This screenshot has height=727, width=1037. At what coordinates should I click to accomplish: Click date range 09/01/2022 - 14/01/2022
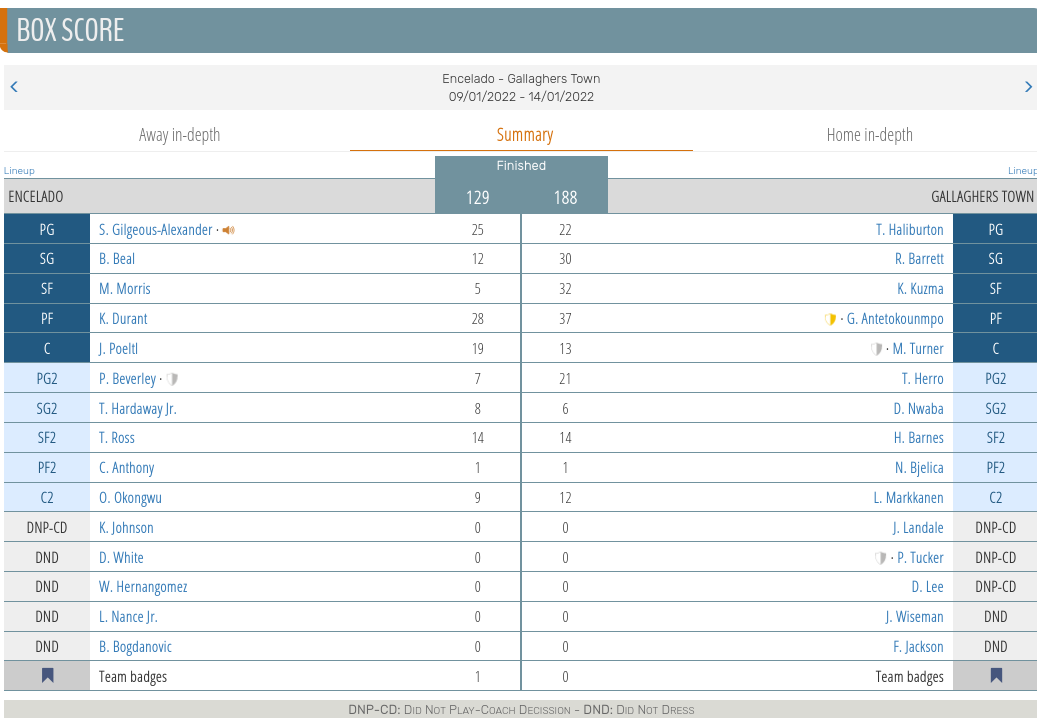click(x=521, y=97)
